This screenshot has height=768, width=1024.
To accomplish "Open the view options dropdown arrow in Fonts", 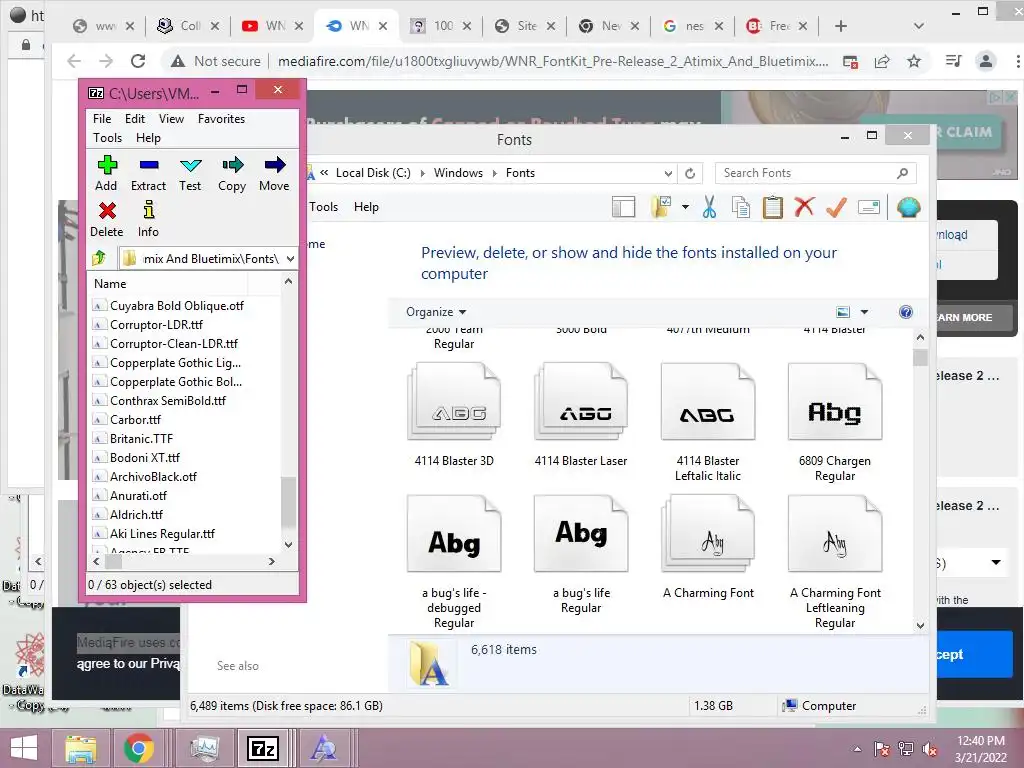I will tap(864, 312).
